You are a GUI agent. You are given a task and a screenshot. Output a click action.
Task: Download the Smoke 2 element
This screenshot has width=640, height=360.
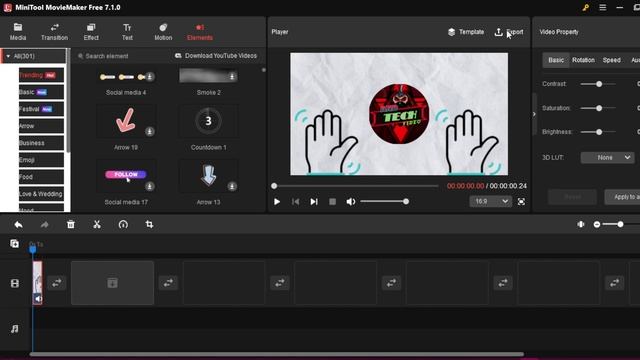click(x=232, y=76)
